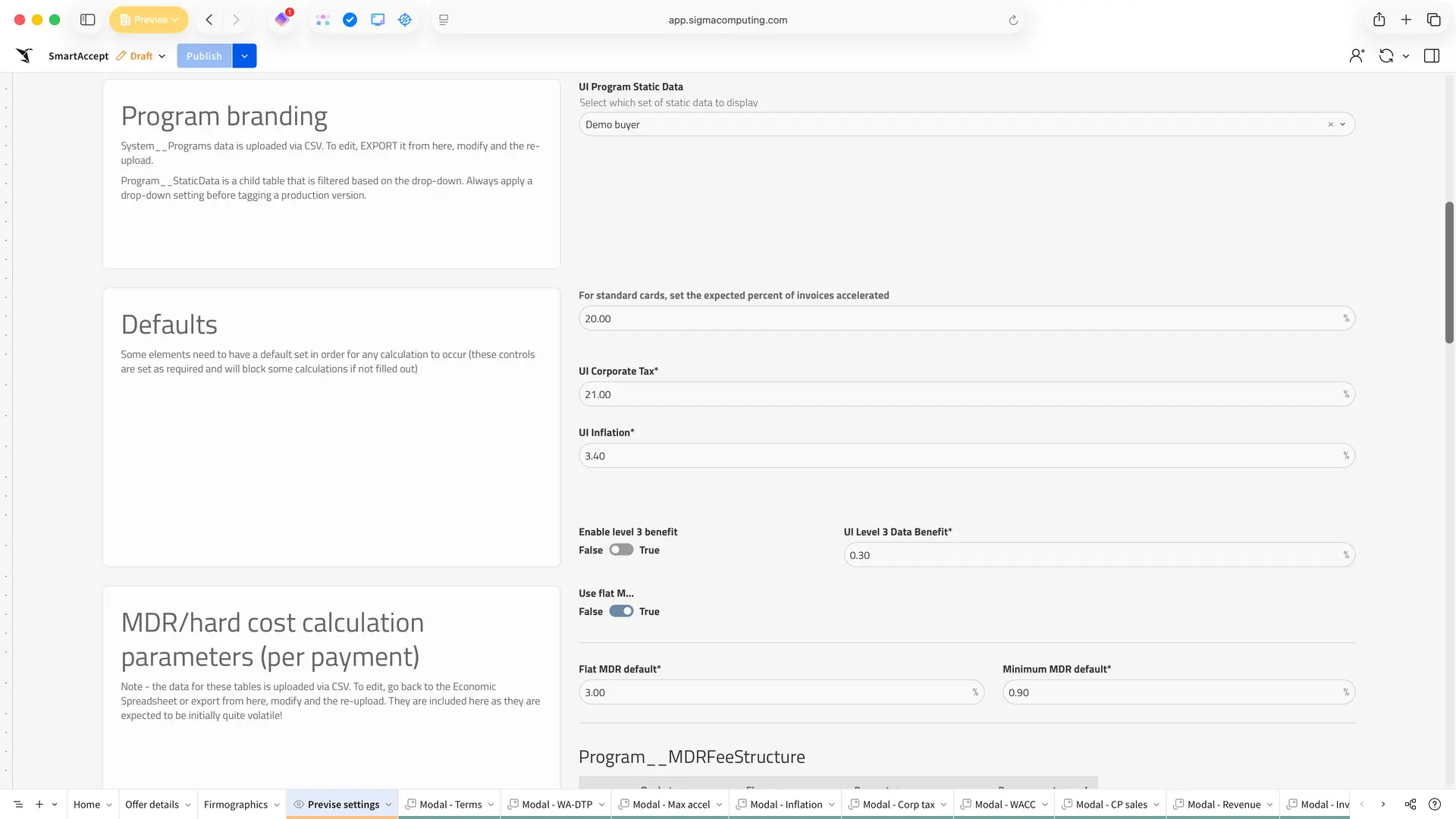Click the refresh data icon
The width and height of the screenshot is (1456, 819).
(x=1385, y=55)
